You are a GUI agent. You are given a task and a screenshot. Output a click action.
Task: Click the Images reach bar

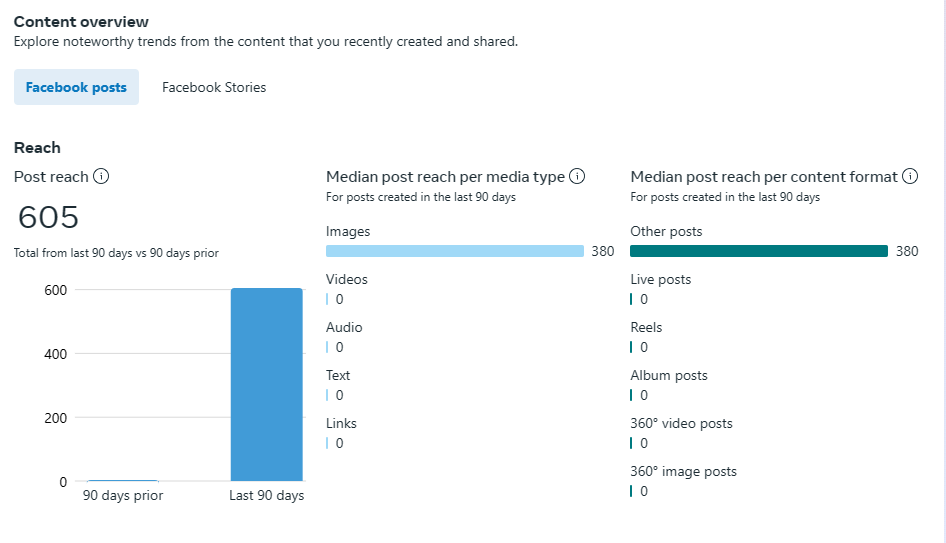coord(455,251)
